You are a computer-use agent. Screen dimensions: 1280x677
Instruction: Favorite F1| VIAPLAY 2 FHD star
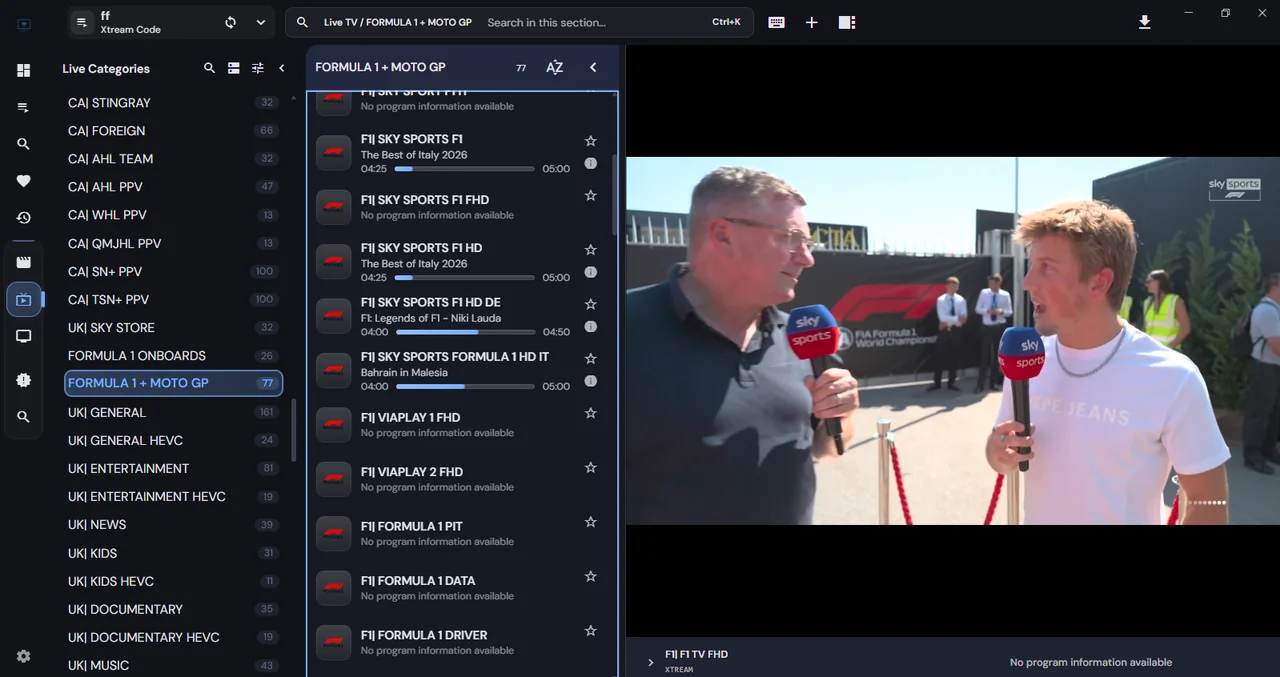click(x=590, y=467)
